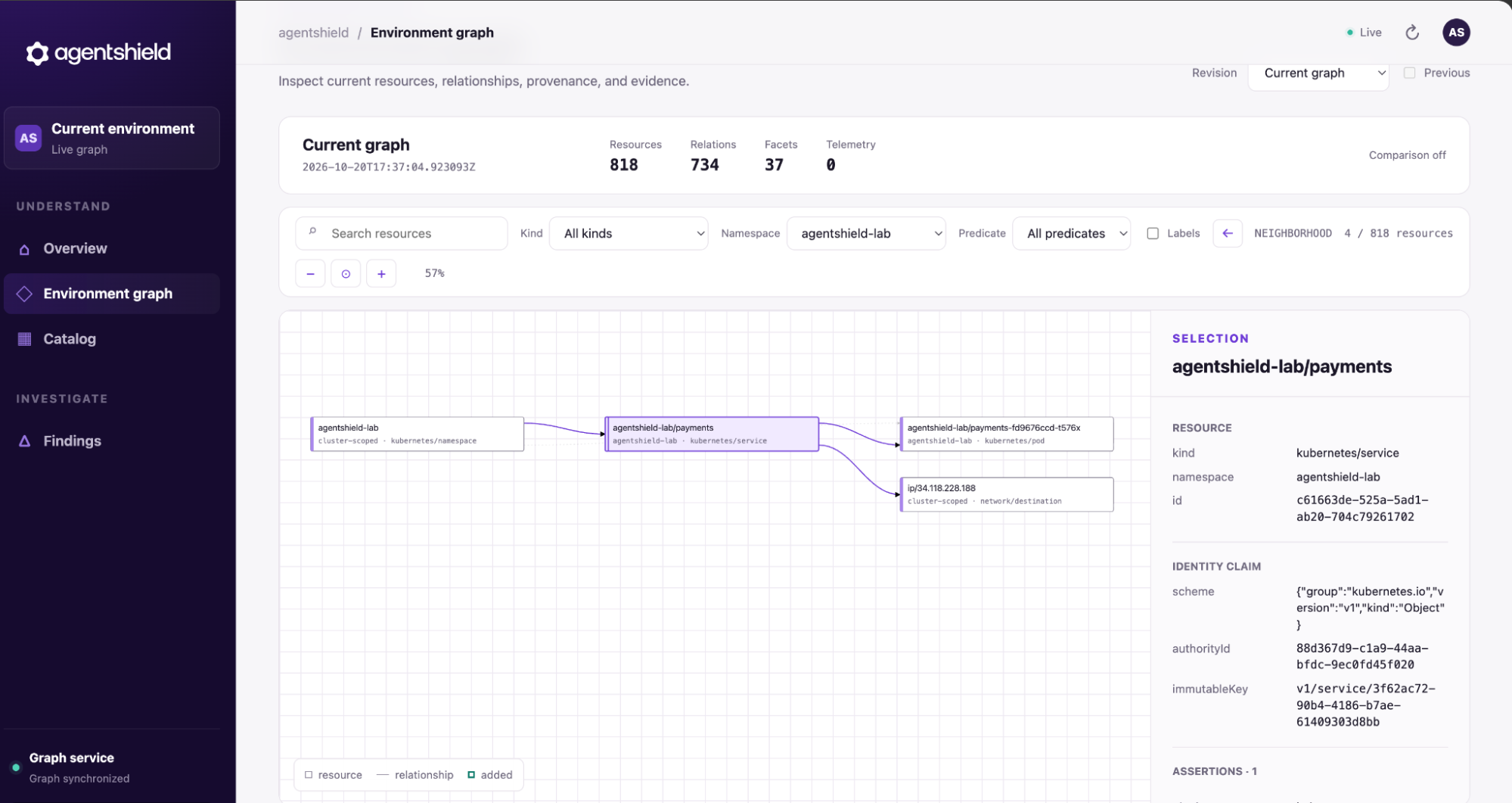This screenshot has height=803, width=1512.
Task: Click the resource legend square icon
Action: pyautogui.click(x=309, y=774)
